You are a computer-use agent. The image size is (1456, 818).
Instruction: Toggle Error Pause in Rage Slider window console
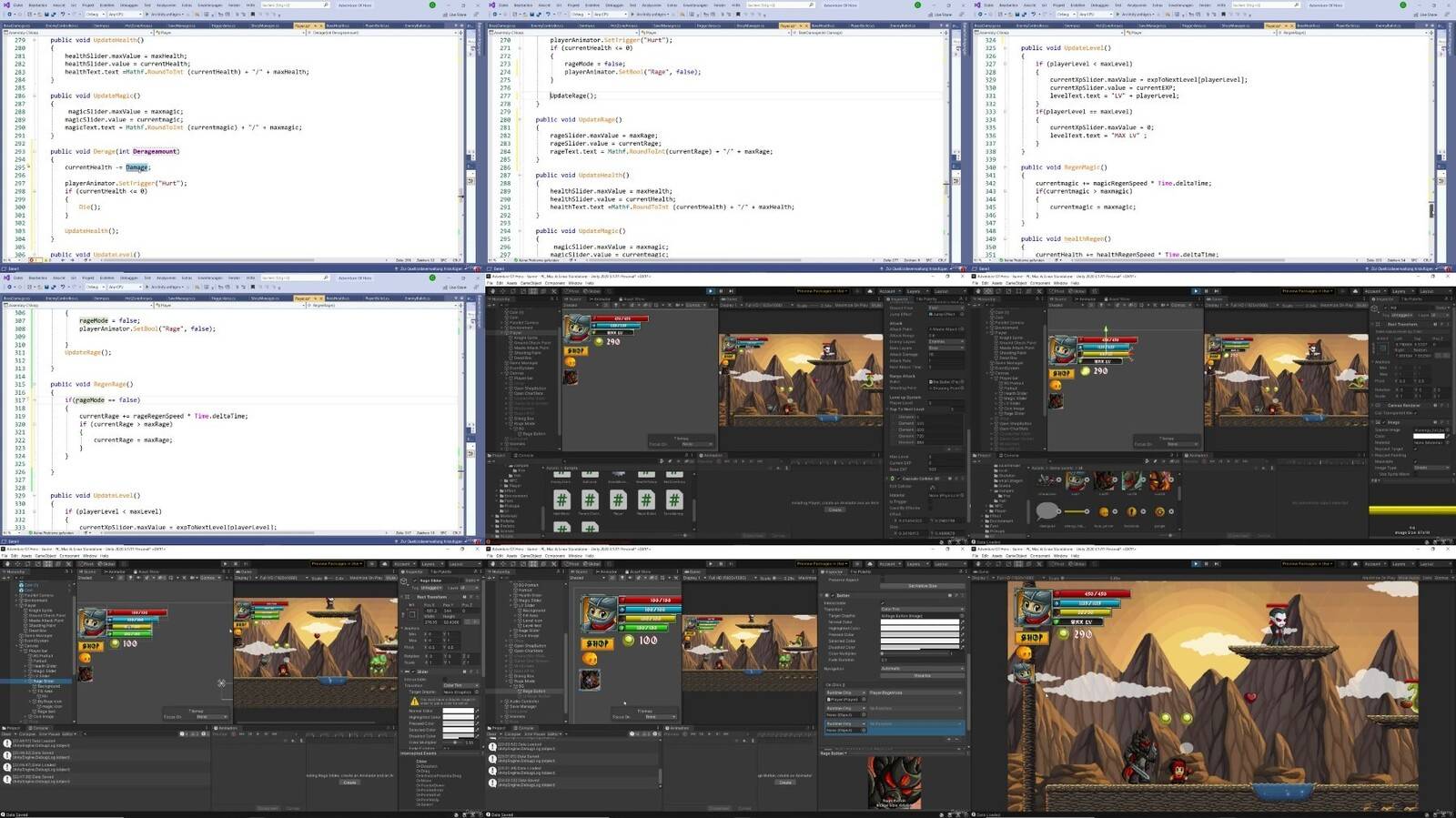click(x=49, y=734)
